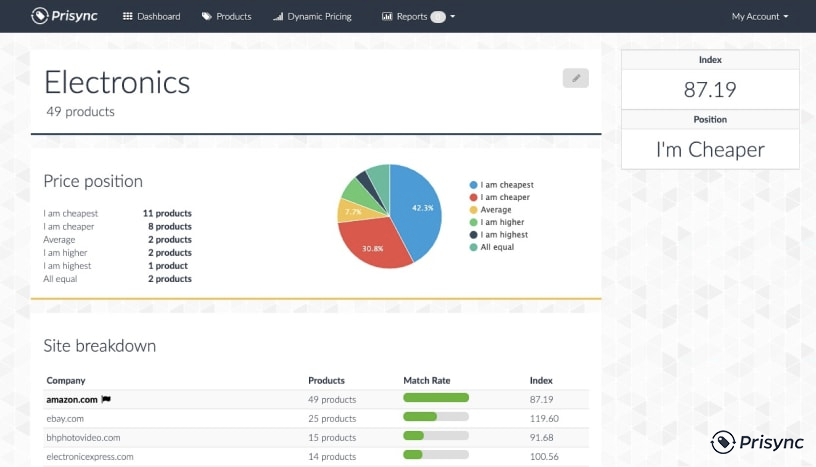
Task: Open the ebay.com company link
Action: tap(65, 419)
